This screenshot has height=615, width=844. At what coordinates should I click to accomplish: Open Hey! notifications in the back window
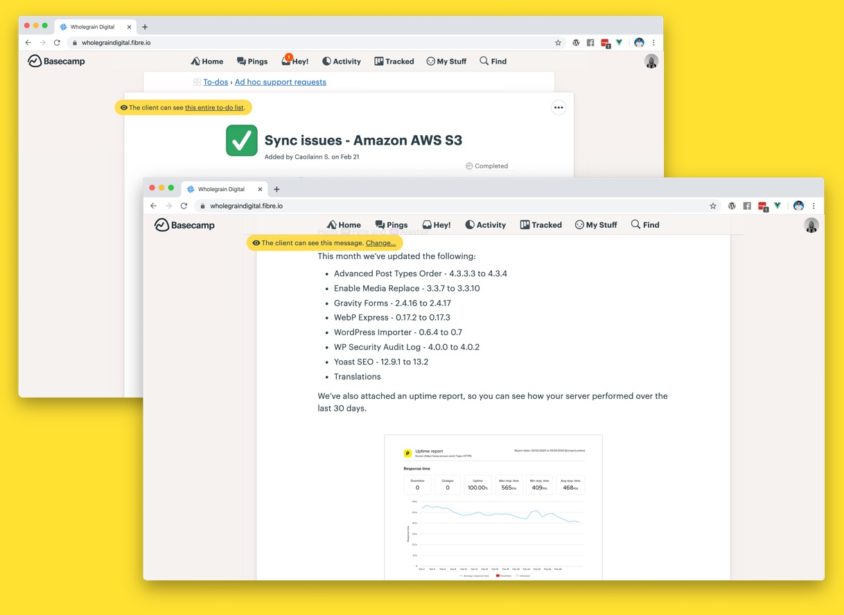click(295, 60)
